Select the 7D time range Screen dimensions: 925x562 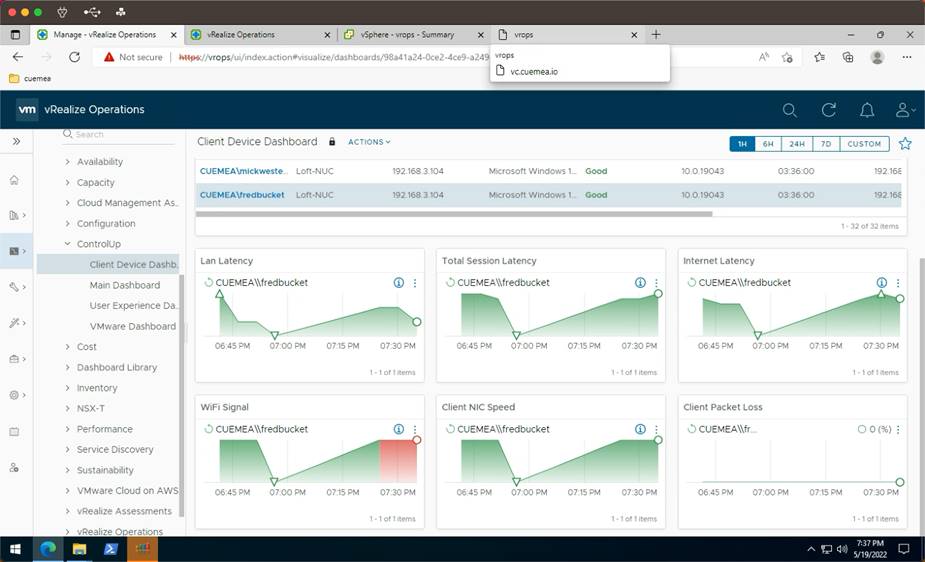click(826, 143)
